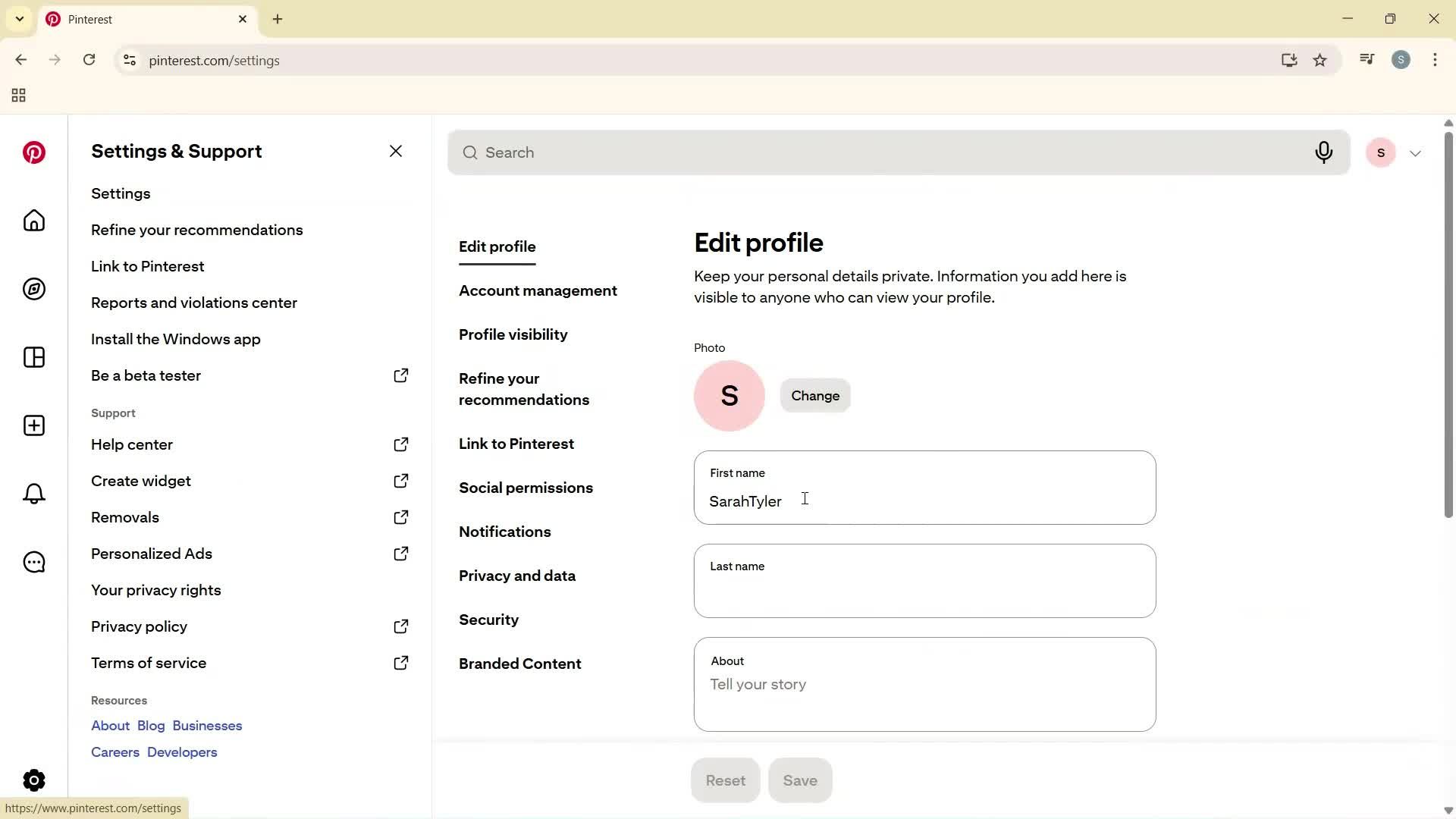Open the settings gear at bottom of sidebar
The image size is (1456, 819).
[x=34, y=780]
